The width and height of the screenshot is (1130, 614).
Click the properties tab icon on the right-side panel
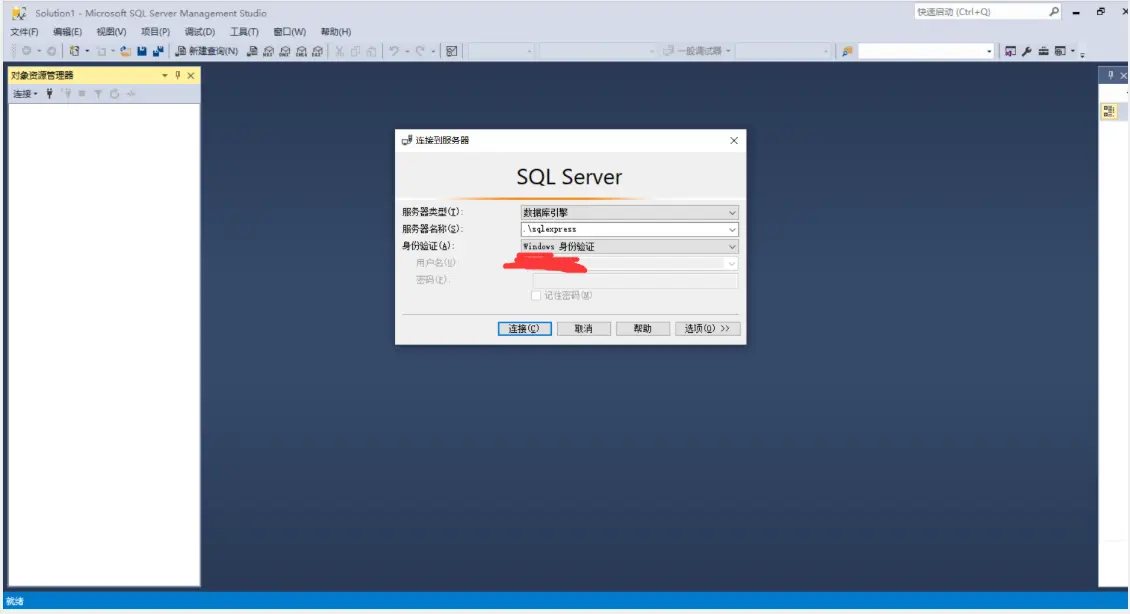[x=1109, y=111]
